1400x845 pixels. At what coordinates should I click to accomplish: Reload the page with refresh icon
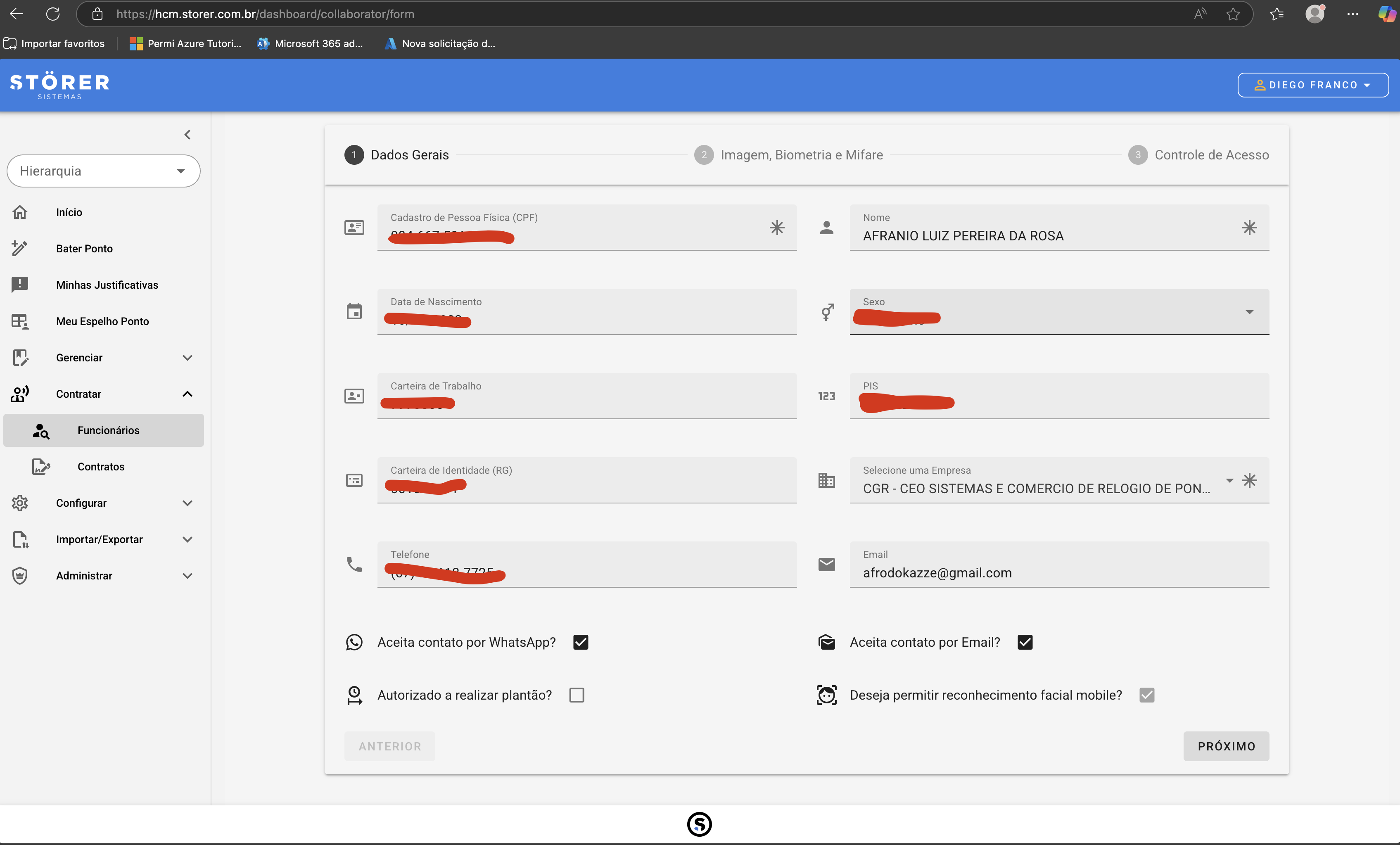point(53,14)
